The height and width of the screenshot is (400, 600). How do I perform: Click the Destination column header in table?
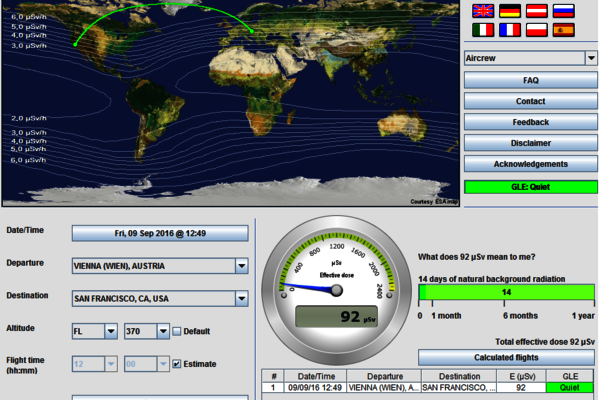click(x=459, y=376)
